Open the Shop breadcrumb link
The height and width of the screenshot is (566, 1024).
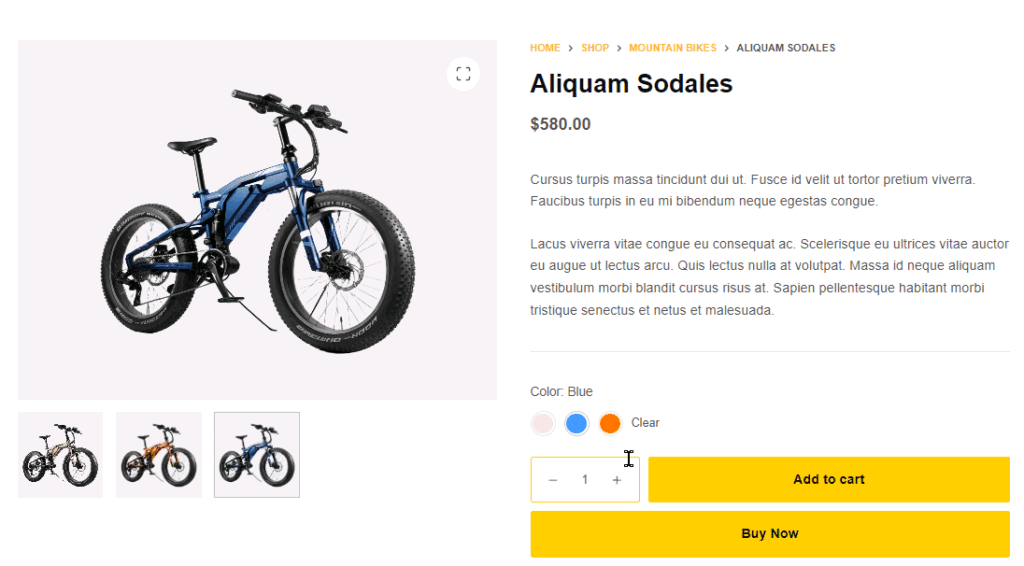coord(595,48)
